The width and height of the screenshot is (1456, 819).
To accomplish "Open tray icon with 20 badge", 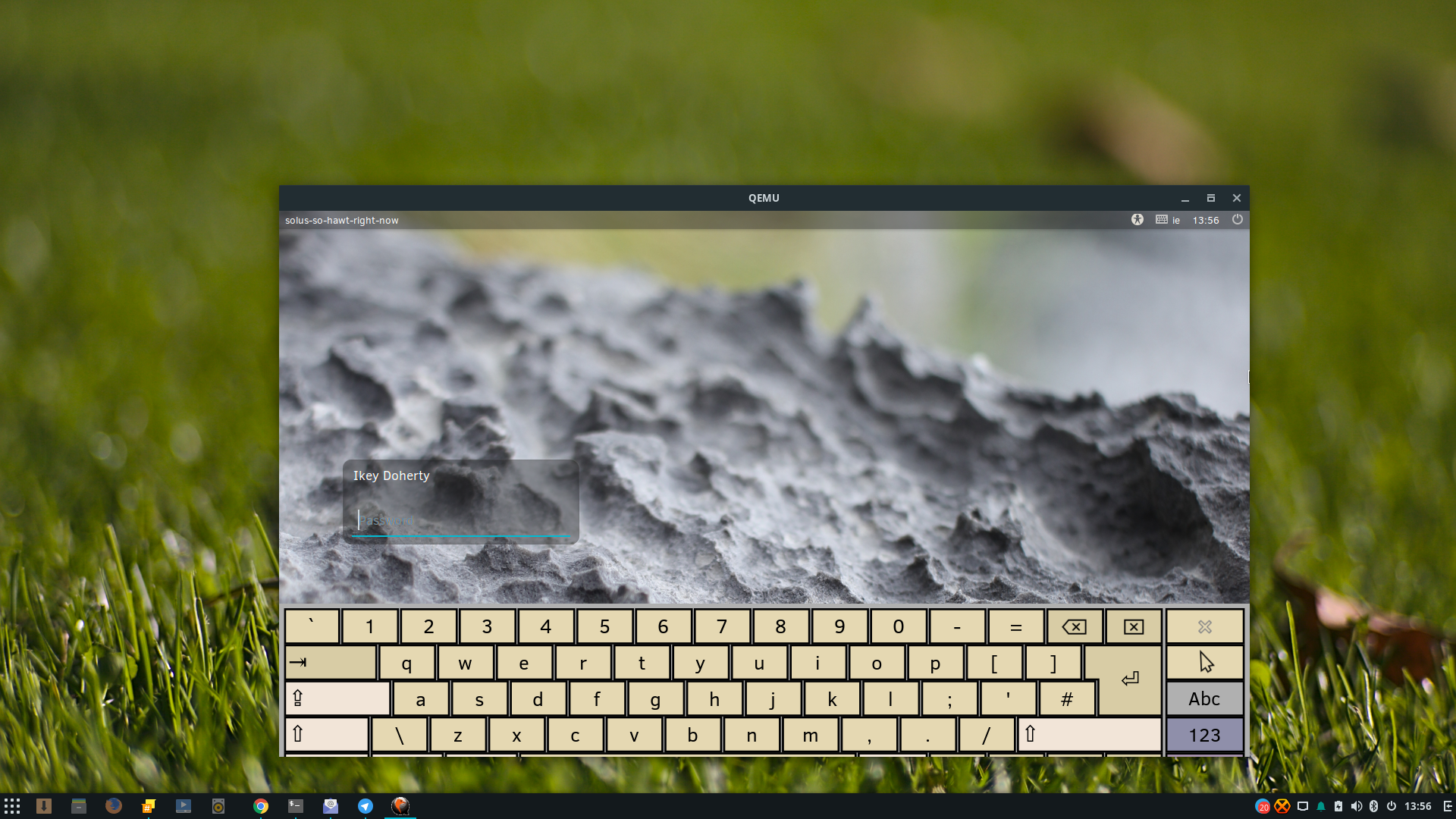I will [1263, 806].
